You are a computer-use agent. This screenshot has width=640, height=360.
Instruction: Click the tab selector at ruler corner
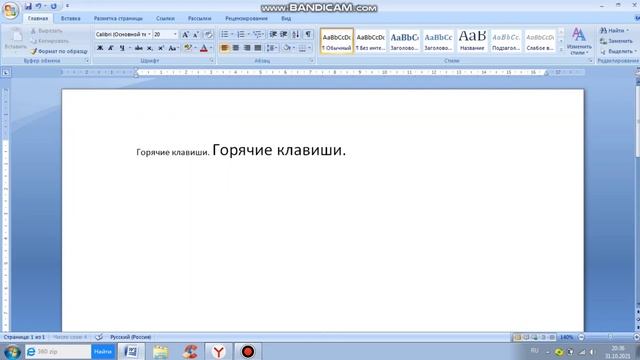[x=6, y=73]
